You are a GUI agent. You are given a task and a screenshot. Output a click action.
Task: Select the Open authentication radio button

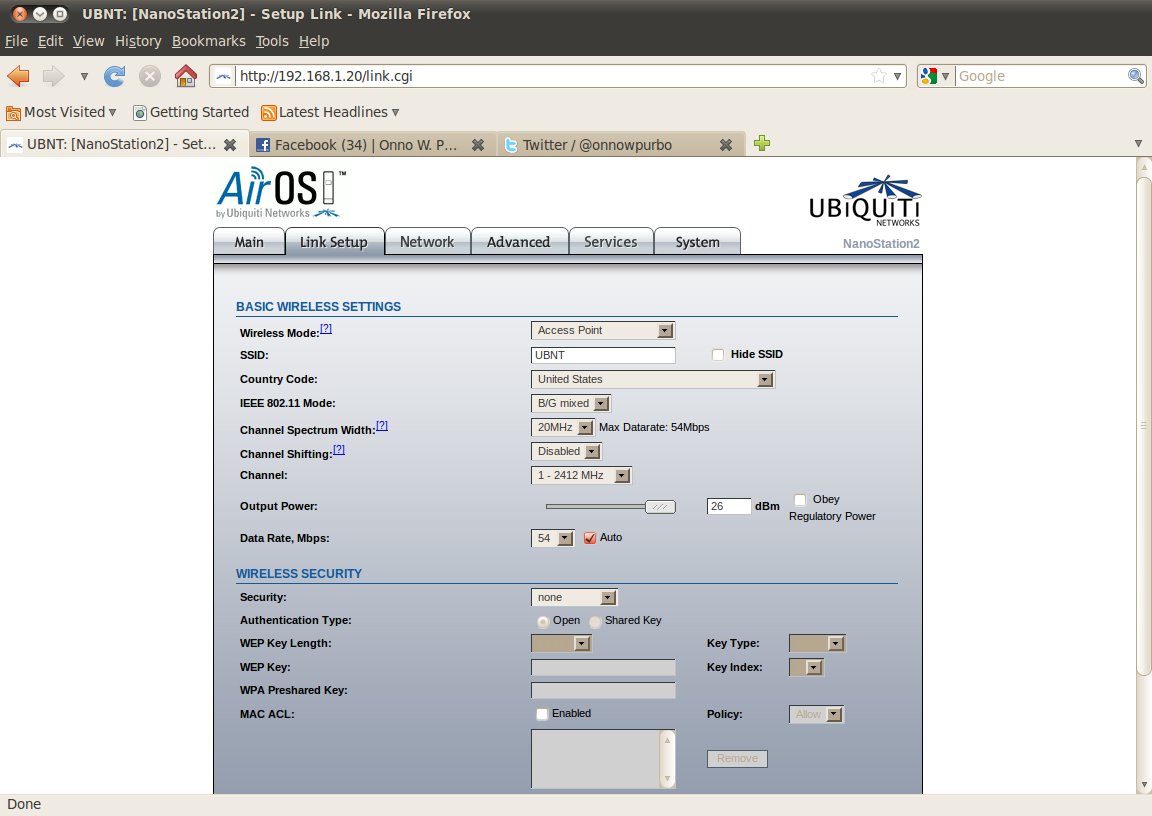[542, 621]
